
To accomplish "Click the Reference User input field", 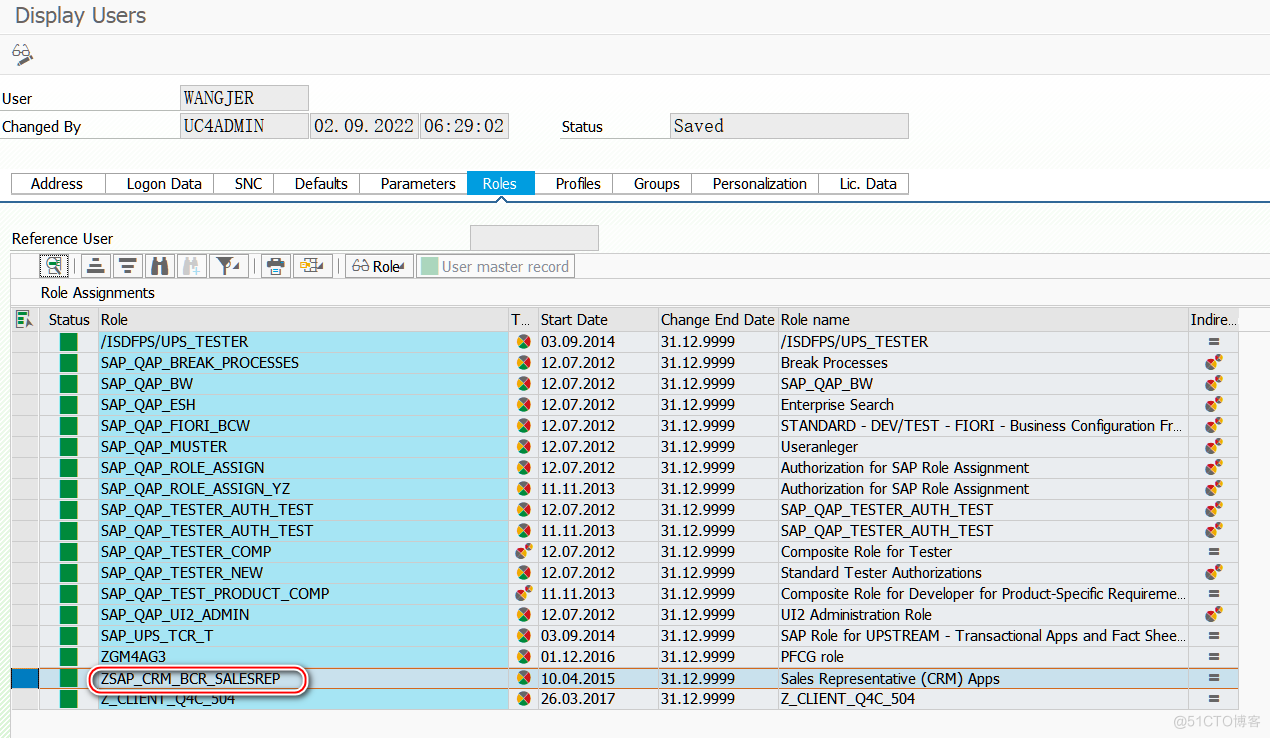I will [533, 237].
